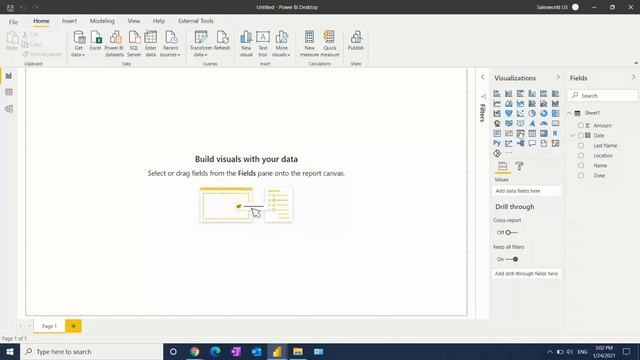This screenshot has width=640, height=360.
Task: Toggle Keep all filters switch
Action: tap(512, 259)
